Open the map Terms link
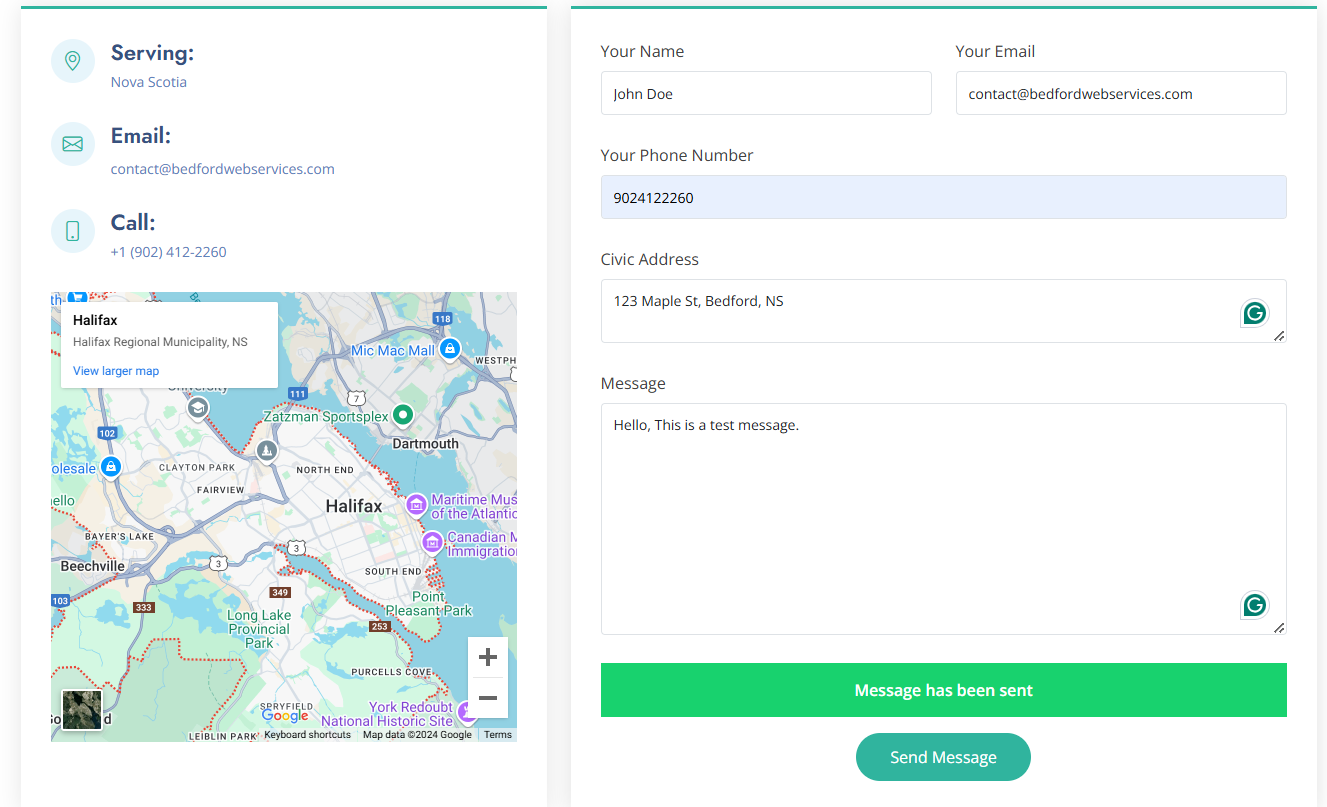Screen dimensions: 1327x807 [497, 735]
